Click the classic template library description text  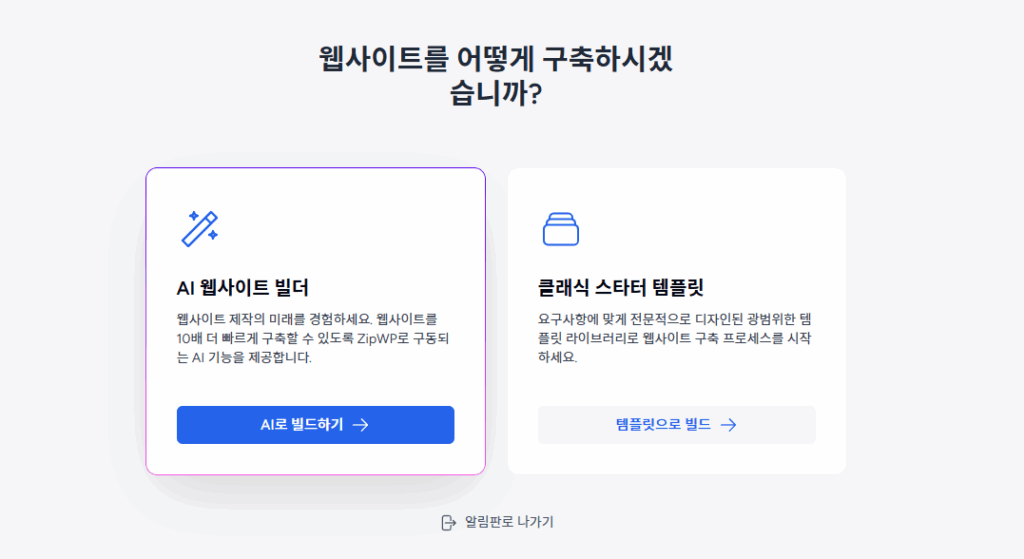coord(675,338)
